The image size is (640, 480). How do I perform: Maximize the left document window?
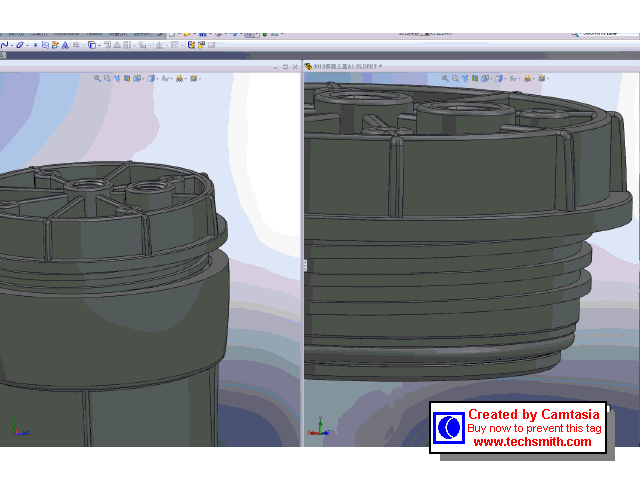coord(285,67)
